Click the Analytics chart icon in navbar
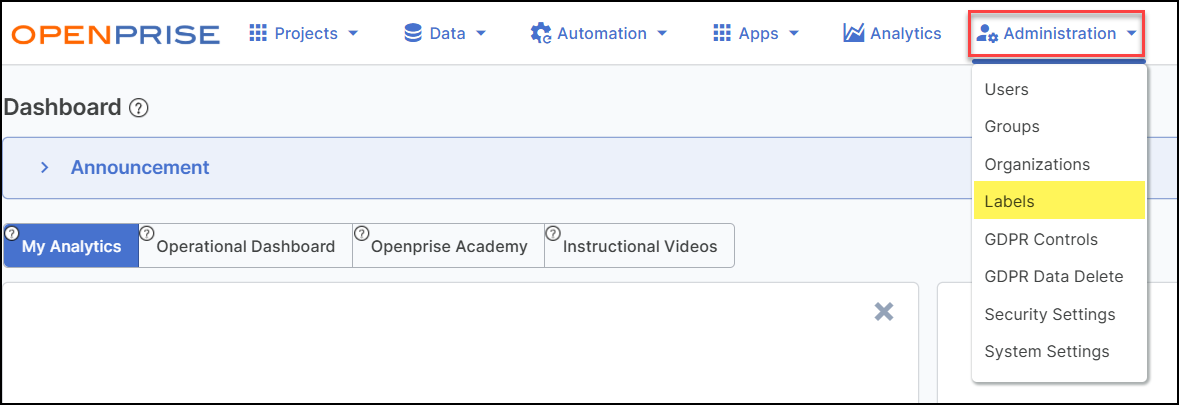 click(x=853, y=33)
